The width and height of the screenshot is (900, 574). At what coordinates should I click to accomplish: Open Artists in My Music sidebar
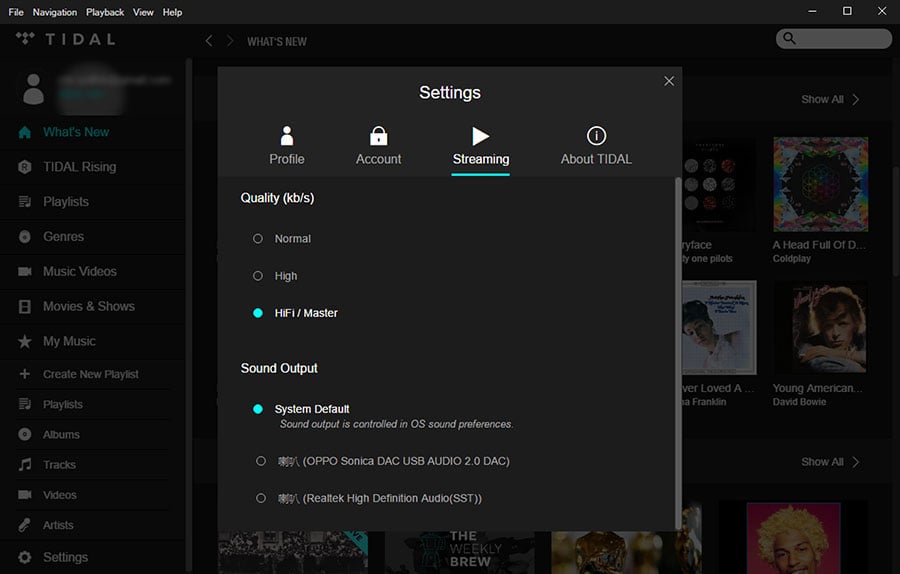click(58, 525)
